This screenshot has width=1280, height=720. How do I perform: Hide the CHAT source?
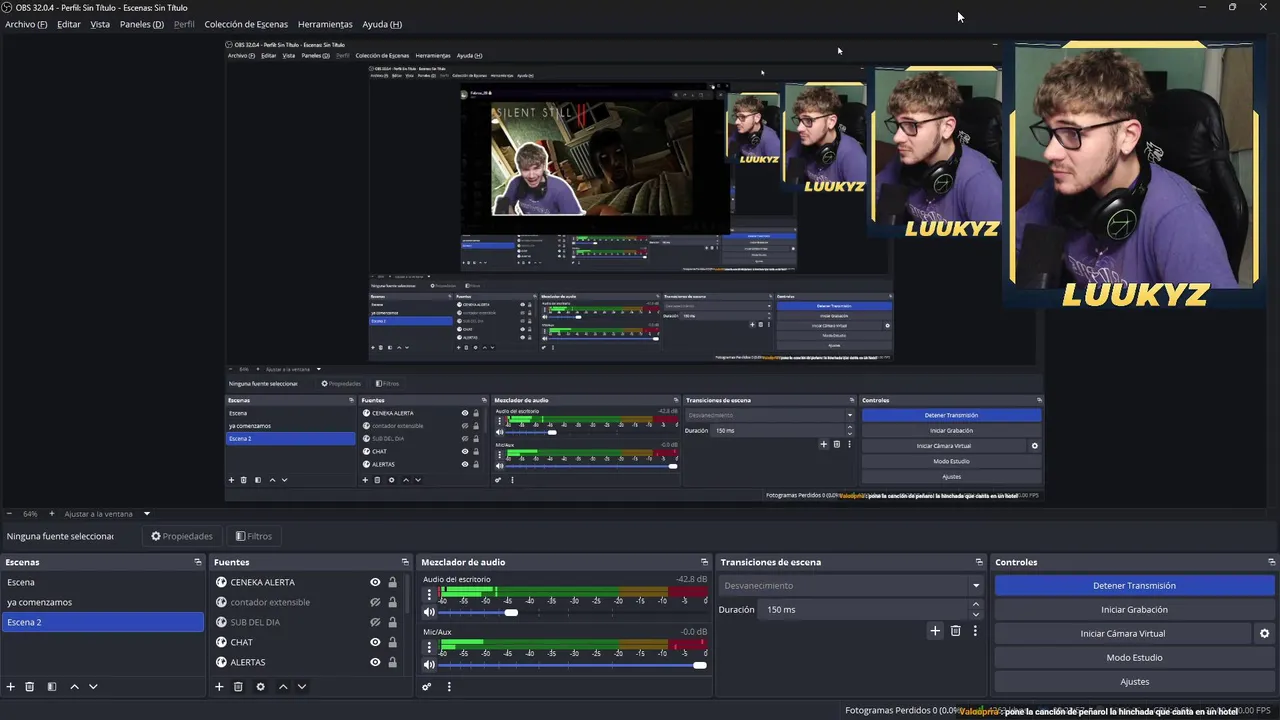pos(375,642)
